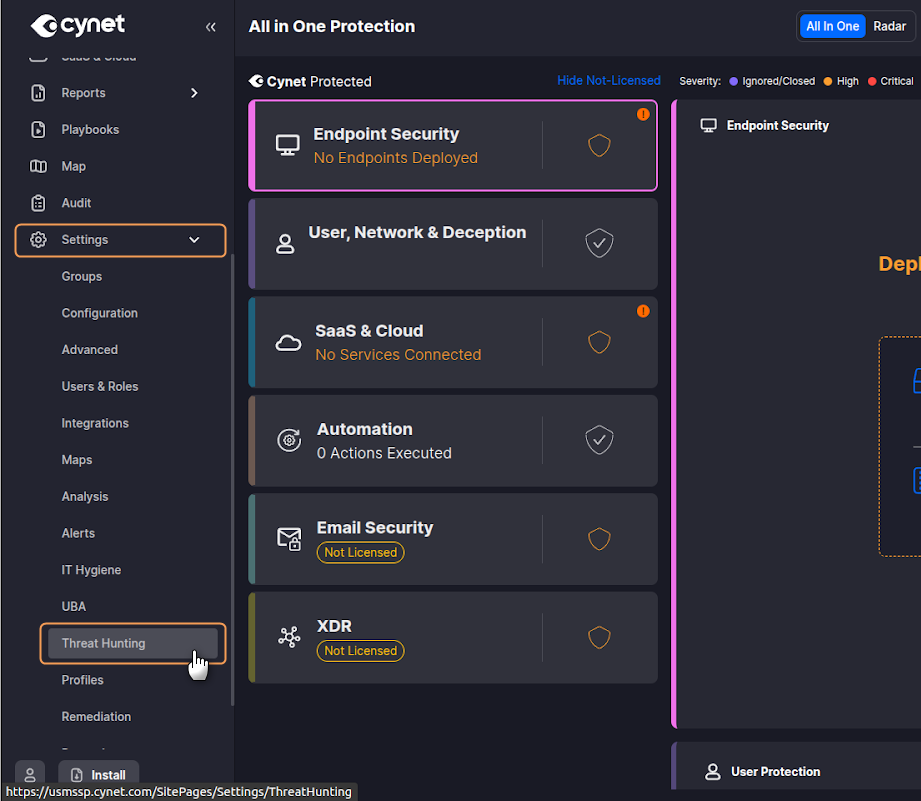The width and height of the screenshot is (921, 801).
Task: Switch to the Radar view
Action: pyautogui.click(x=889, y=27)
